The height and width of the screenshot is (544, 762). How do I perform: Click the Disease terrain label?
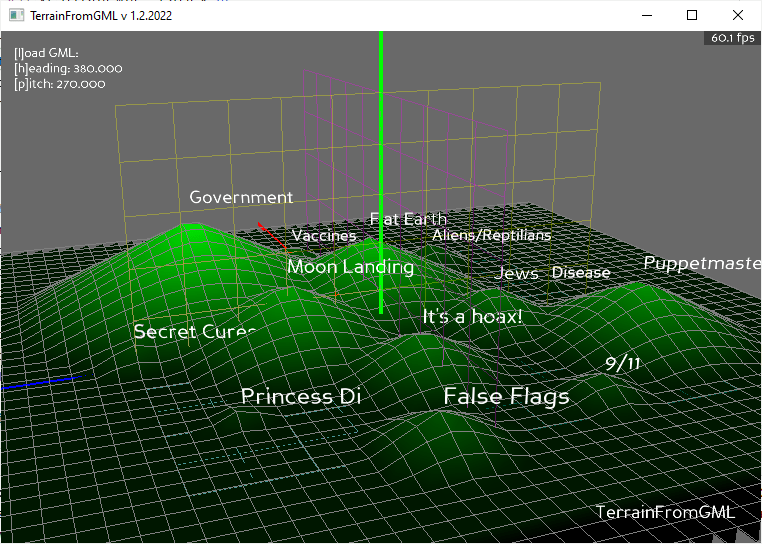click(x=581, y=272)
